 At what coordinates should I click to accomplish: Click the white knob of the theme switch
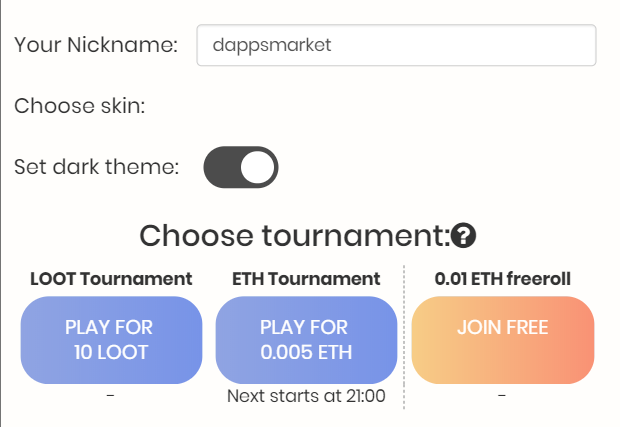[x=257, y=167]
